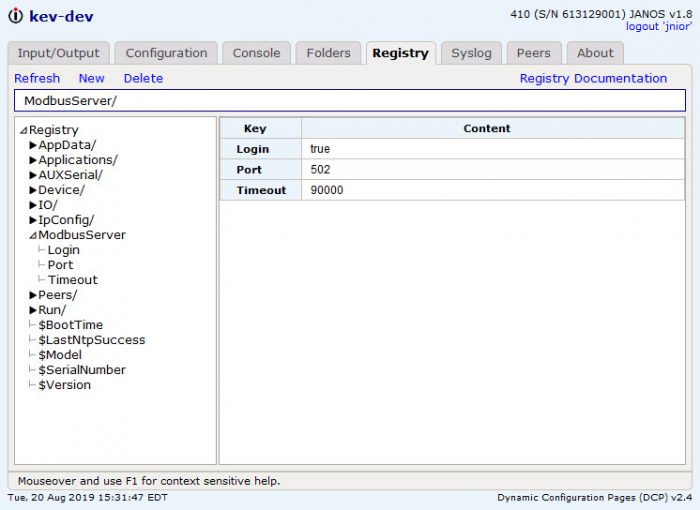Collapse the root Registry node

(23, 130)
